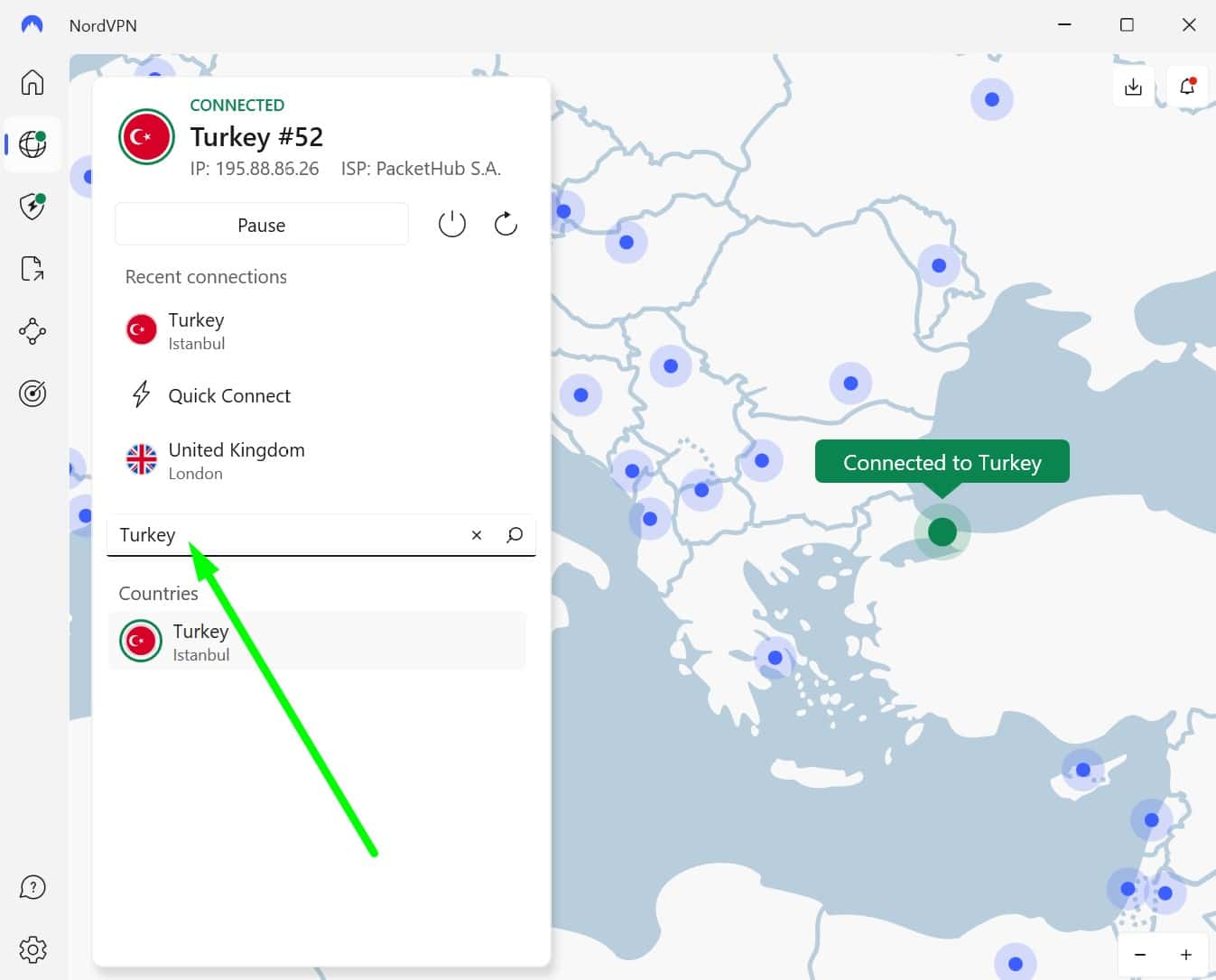Open the Home tab in sidebar

(x=32, y=82)
